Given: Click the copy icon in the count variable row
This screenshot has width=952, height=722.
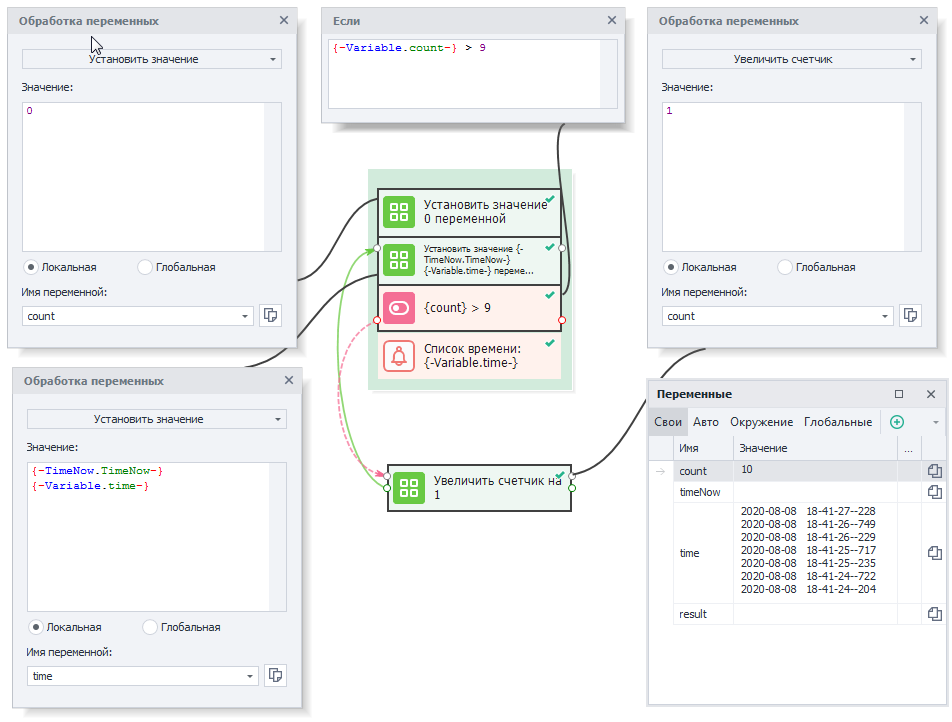Looking at the screenshot, I should point(934,471).
